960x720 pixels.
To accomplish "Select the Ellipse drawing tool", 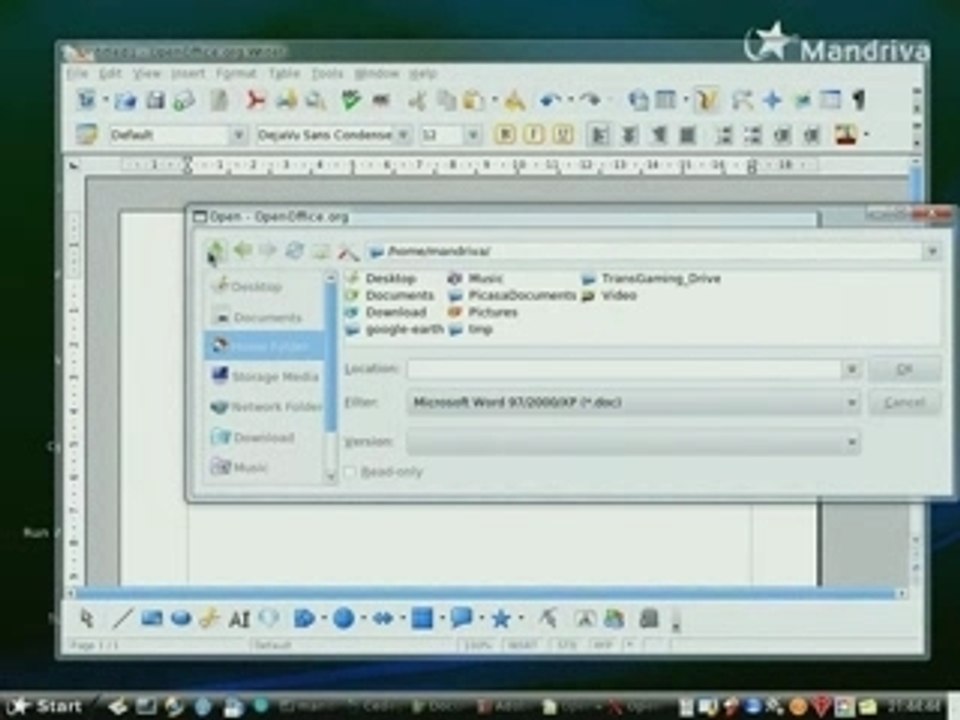I will pyautogui.click(x=181, y=619).
